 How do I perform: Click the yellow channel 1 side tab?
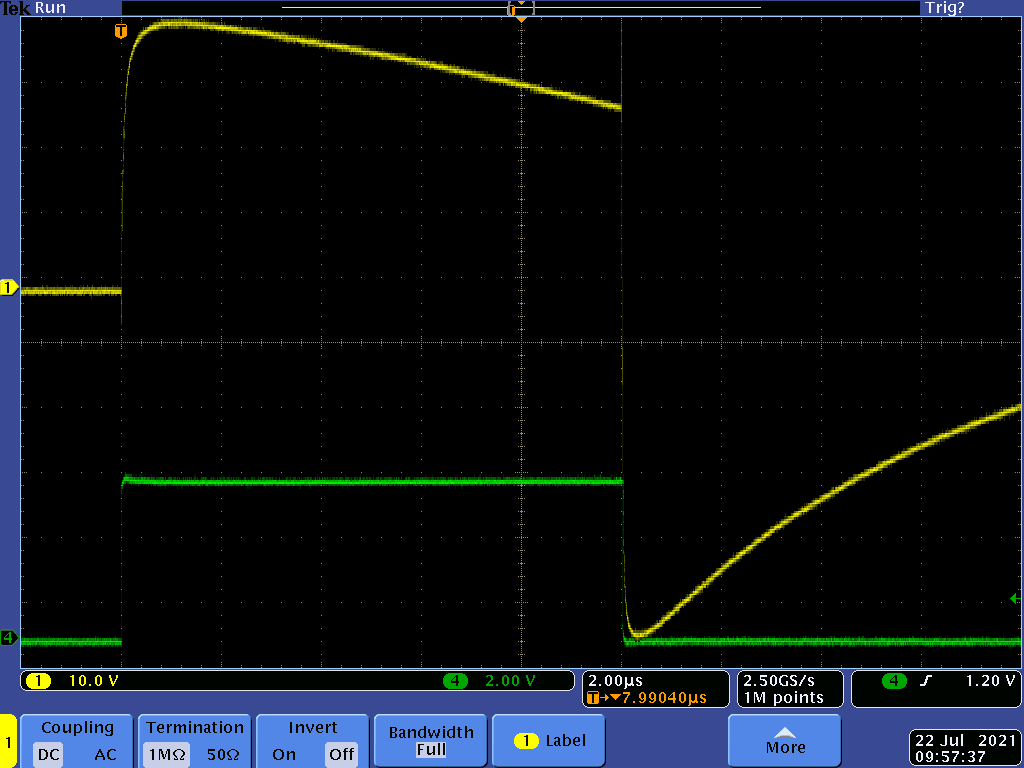click(x=8, y=741)
